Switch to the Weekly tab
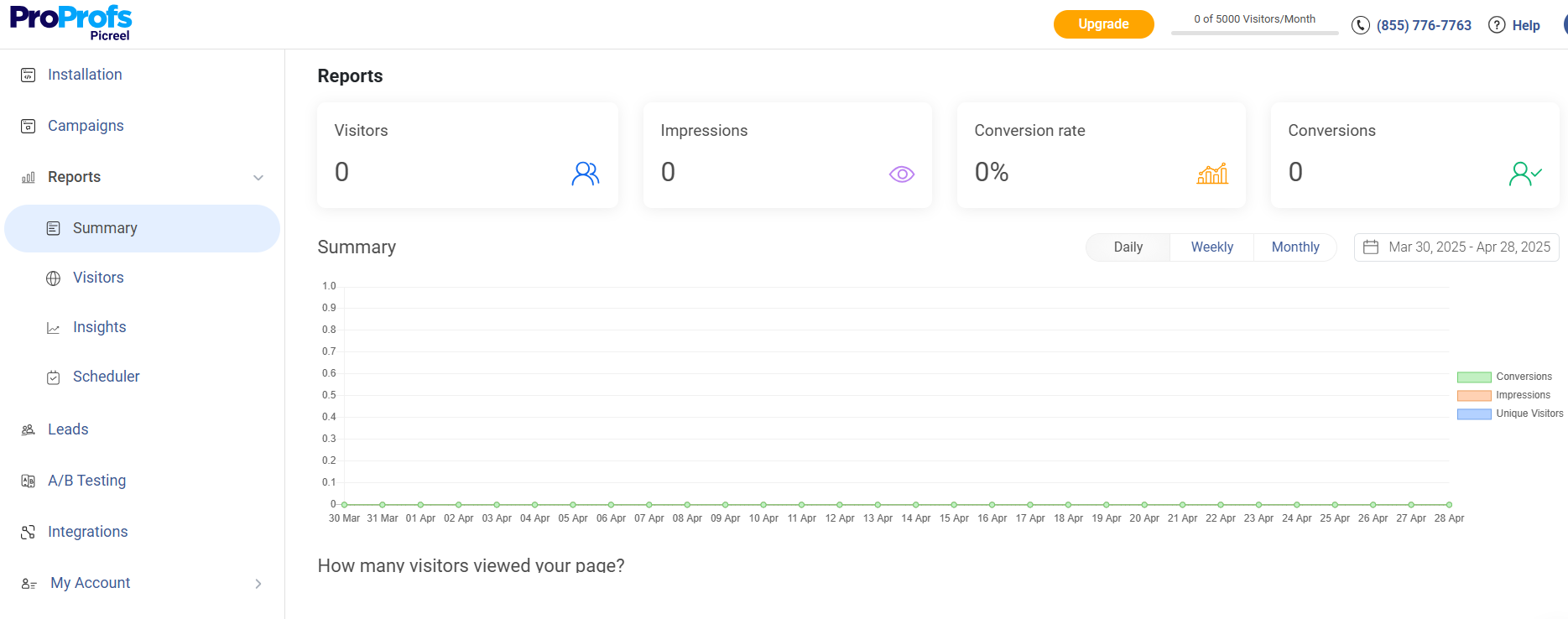This screenshot has width=1568, height=619. pyautogui.click(x=1211, y=247)
